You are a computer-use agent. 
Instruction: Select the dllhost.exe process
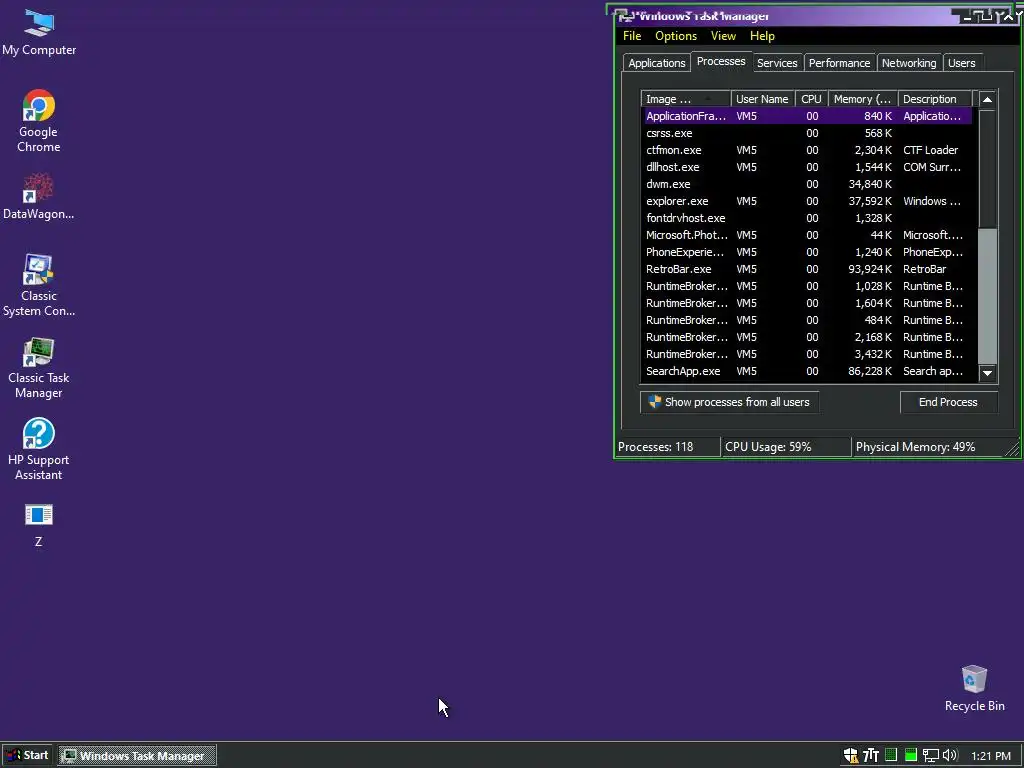[x=807, y=167]
